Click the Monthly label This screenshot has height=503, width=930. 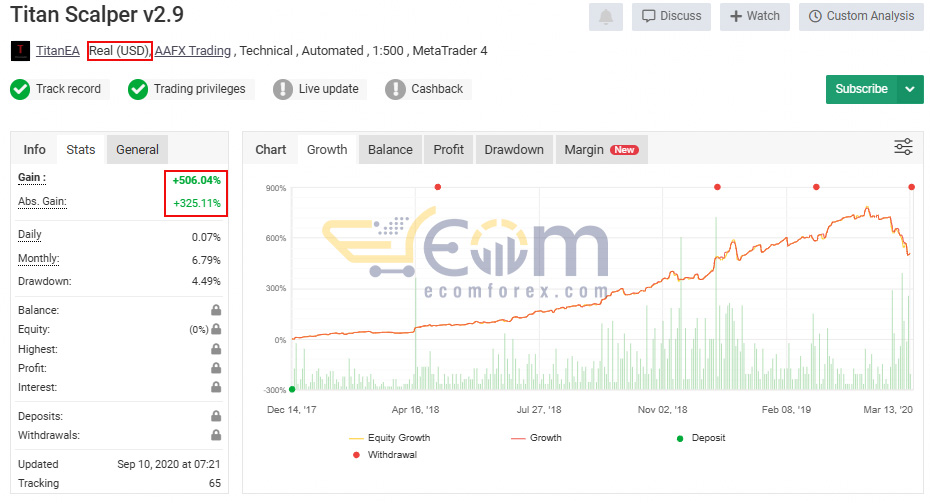[39, 259]
